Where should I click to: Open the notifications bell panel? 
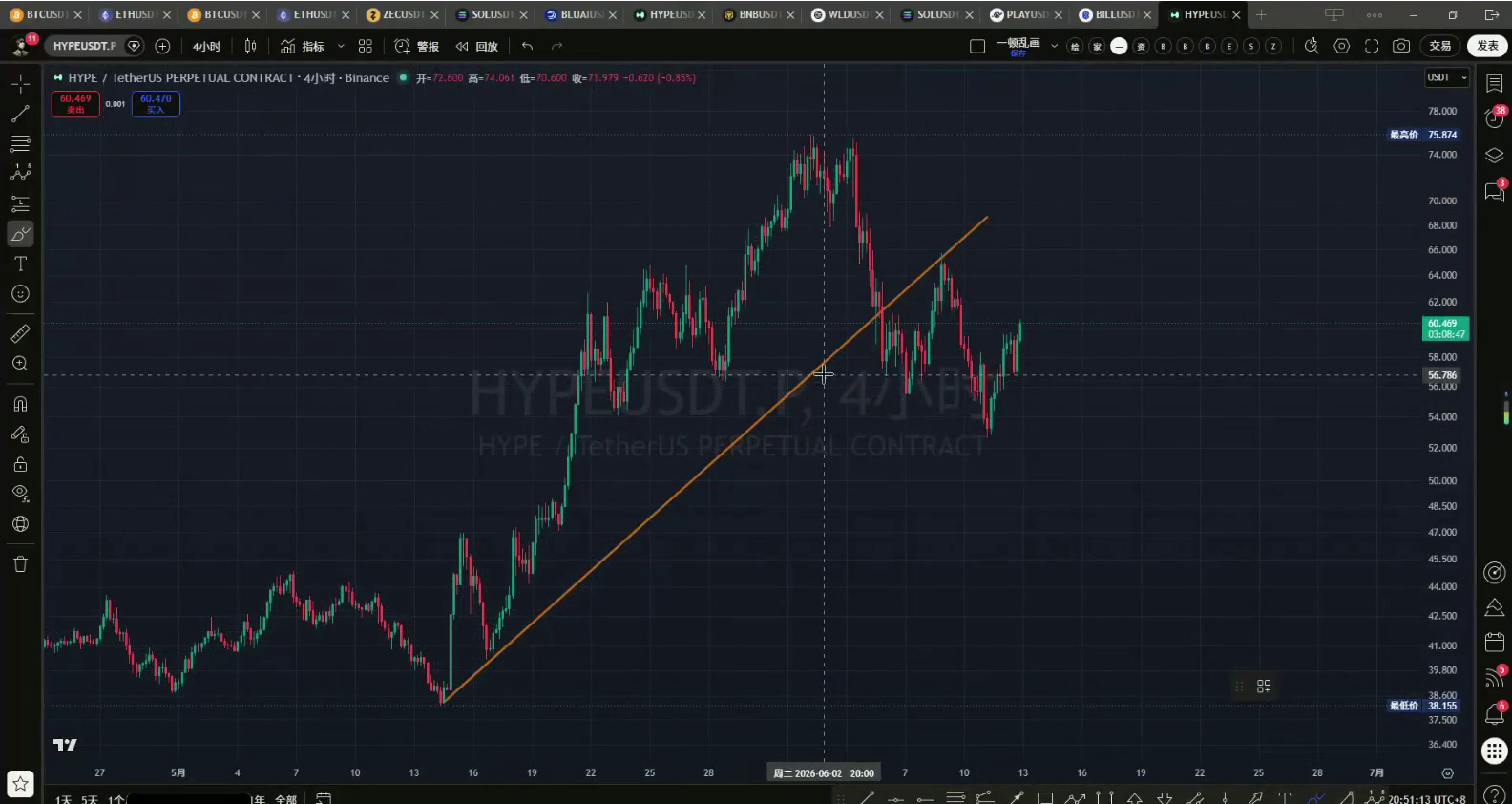(1495, 713)
